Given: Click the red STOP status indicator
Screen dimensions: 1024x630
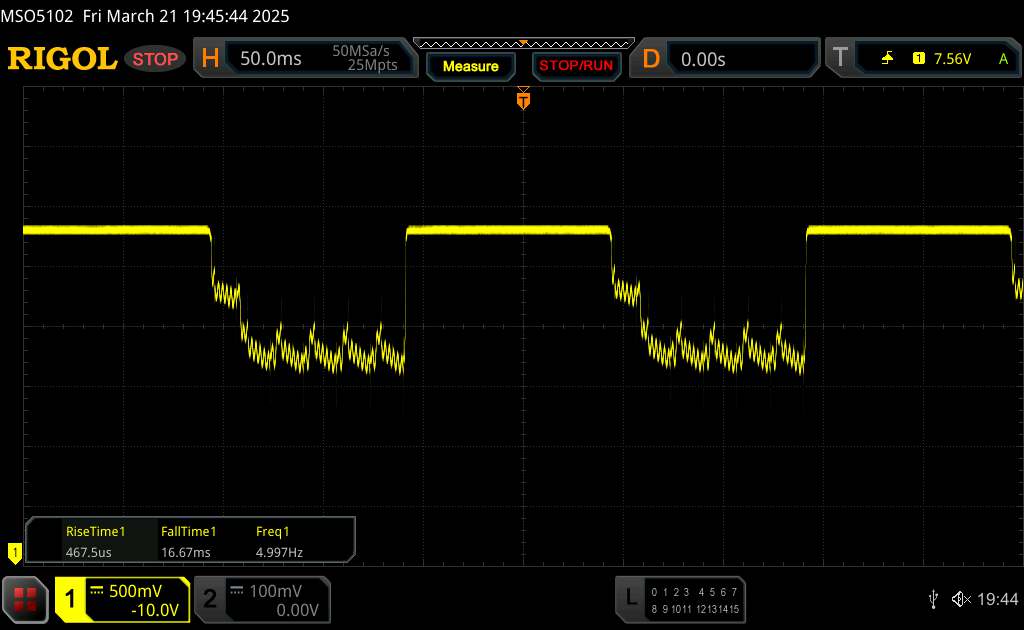Looking at the screenshot, I should (156, 59).
